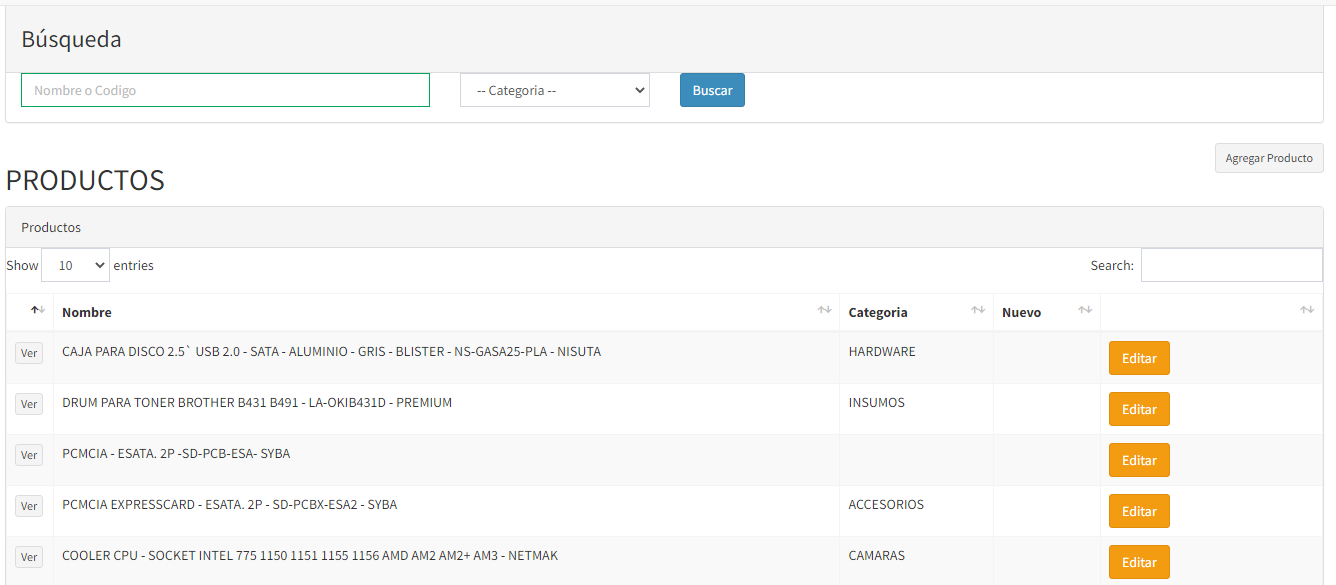Open the Categoria search dropdown
The image size is (1336, 585).
point(555,90)
